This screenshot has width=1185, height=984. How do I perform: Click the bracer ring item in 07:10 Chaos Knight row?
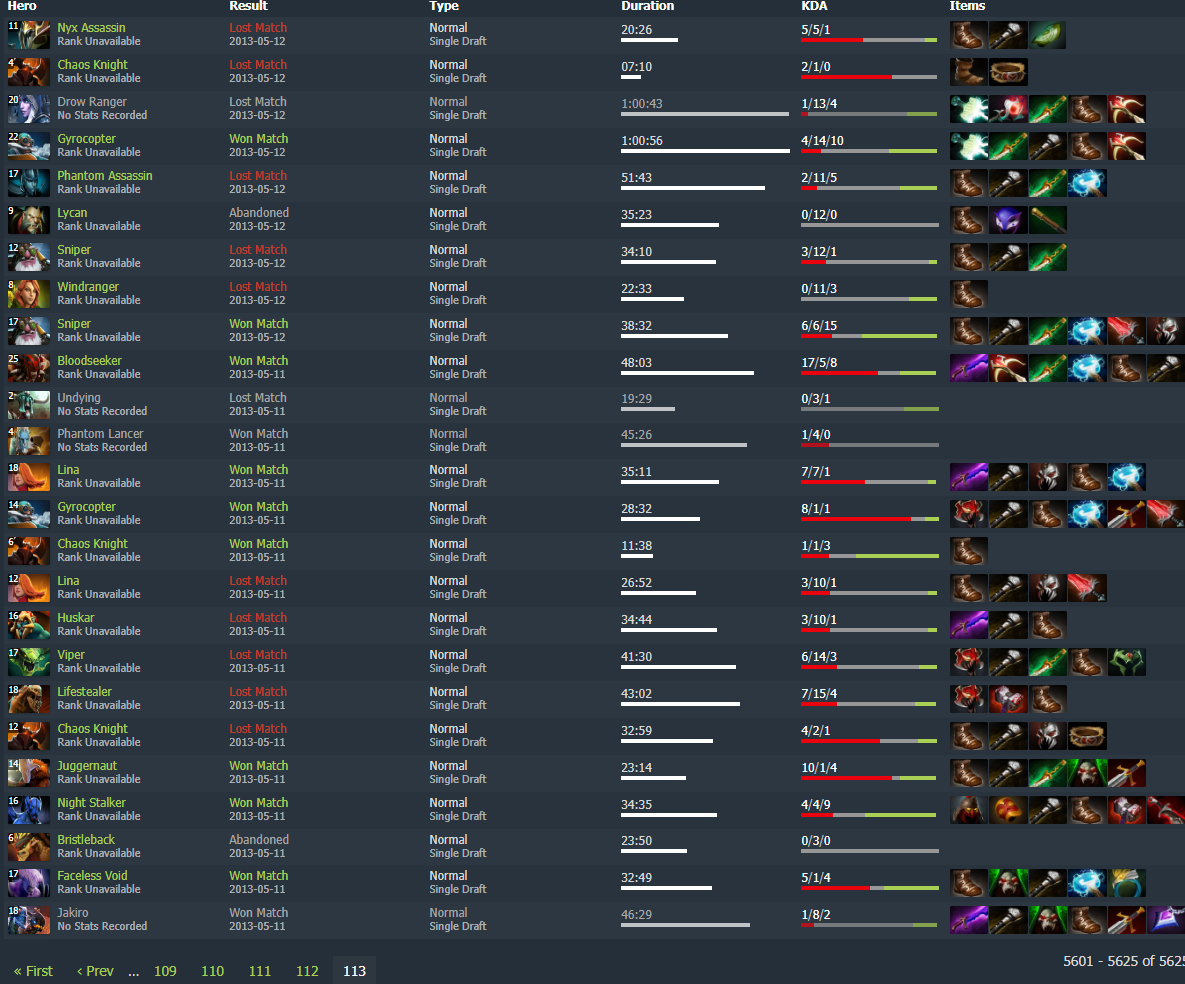pyautogui.click(x=1008, y=72)
